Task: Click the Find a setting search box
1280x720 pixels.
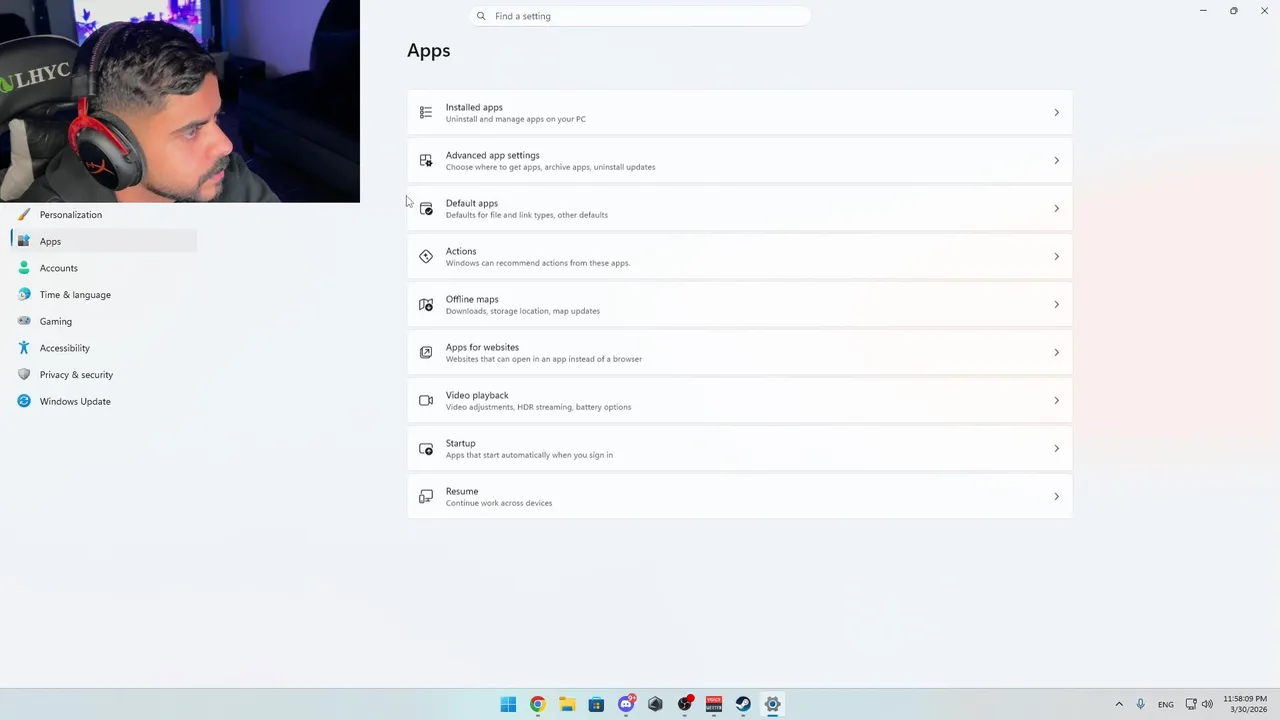Action: click(x=640, y=16)
